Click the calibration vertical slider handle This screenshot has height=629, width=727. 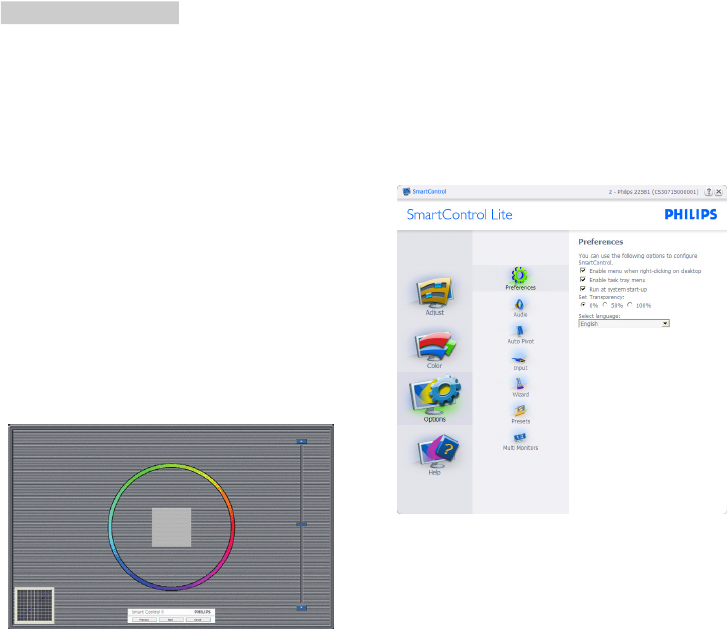tap(301, 524)
